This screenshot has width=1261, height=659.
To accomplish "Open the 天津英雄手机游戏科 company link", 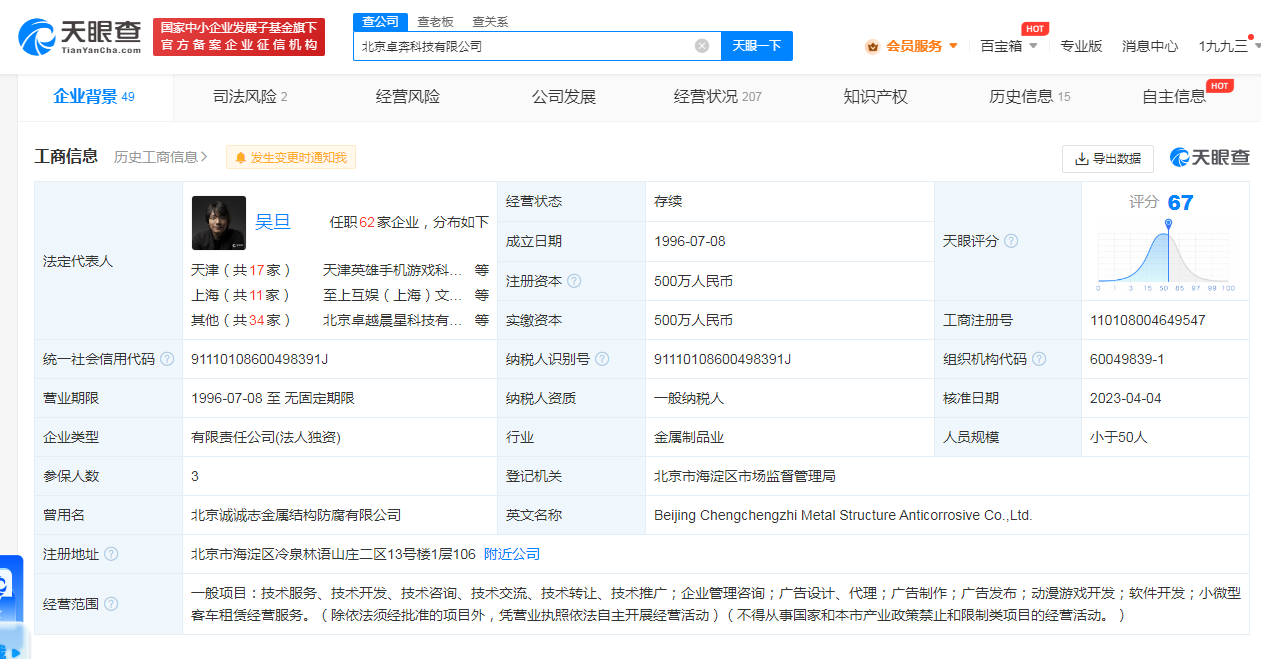I will (x=392, y=270).
